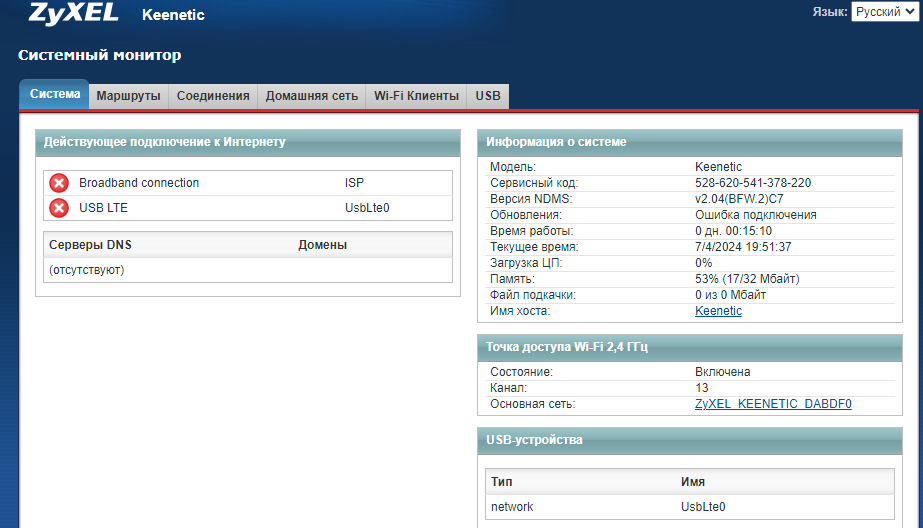Click the red error icon beside USB LTE
923x528 pixels.
(x=59, y=208)
